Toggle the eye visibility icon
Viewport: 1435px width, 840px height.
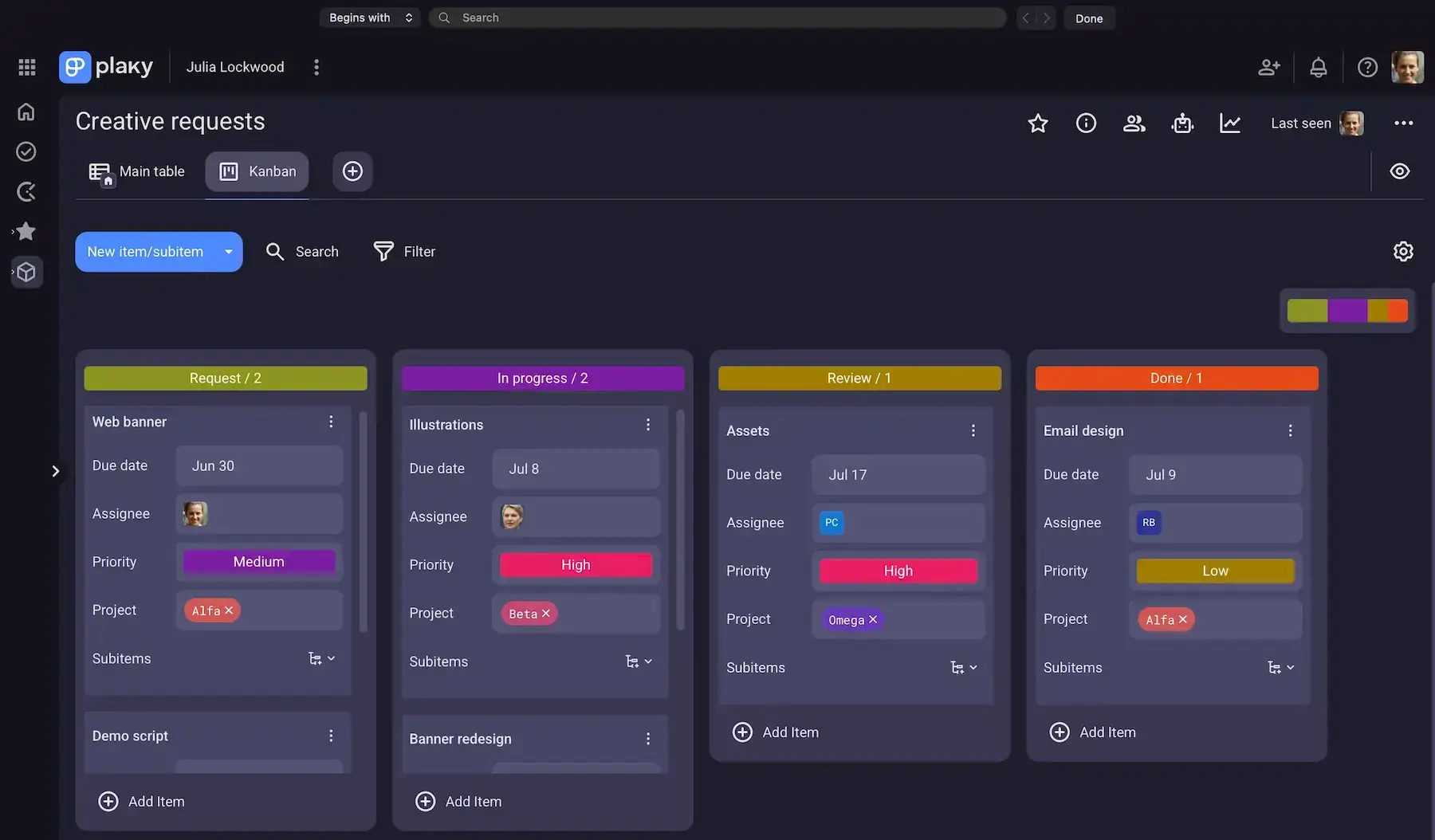[1400, 171]
